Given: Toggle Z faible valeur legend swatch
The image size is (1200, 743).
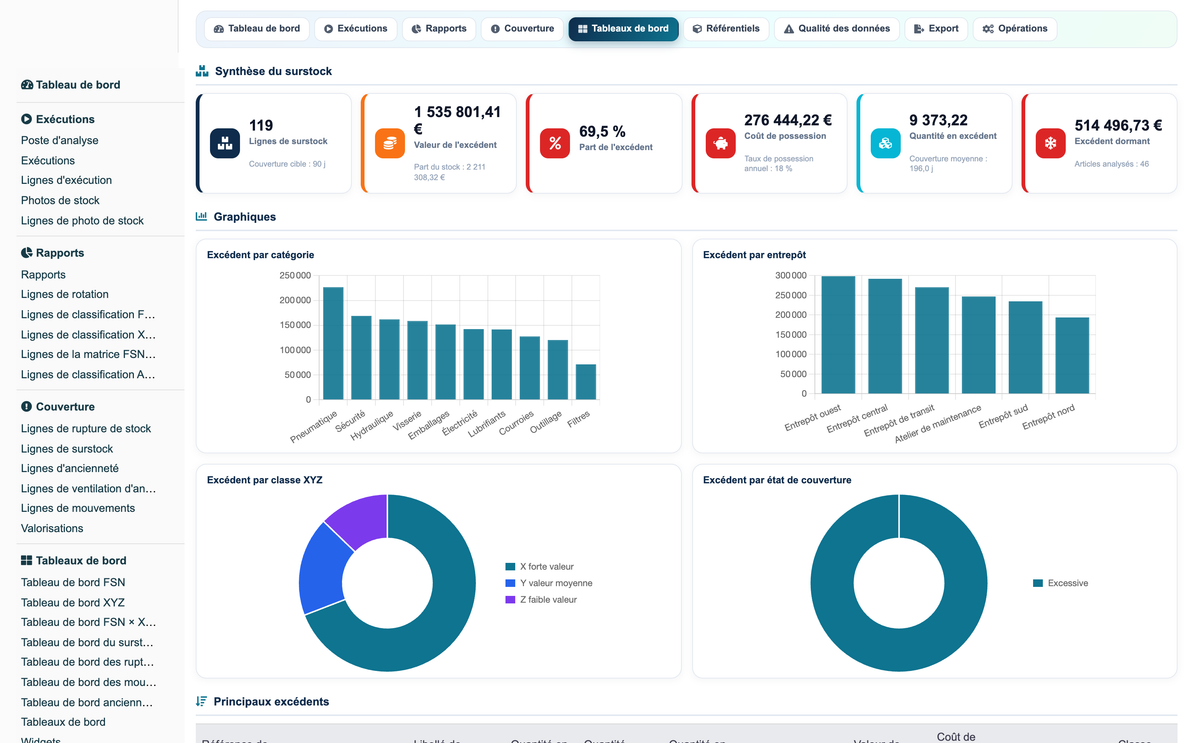Looking at the screenshot, I should point(510,600).
